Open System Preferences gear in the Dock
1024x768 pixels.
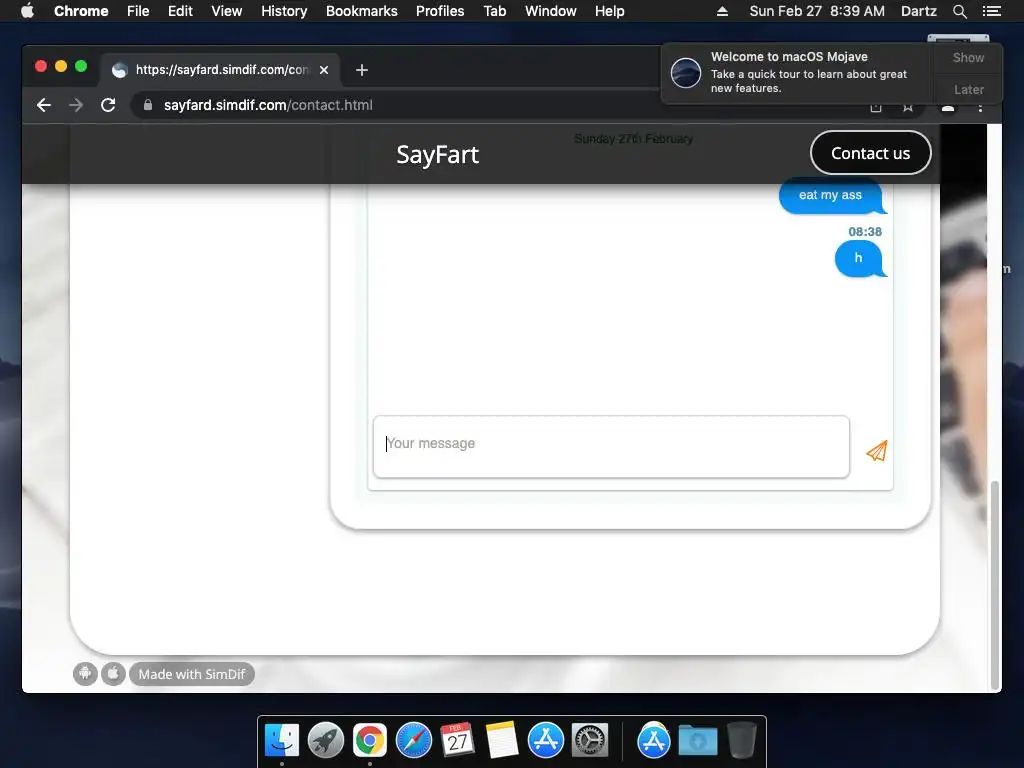pos(590,740)
